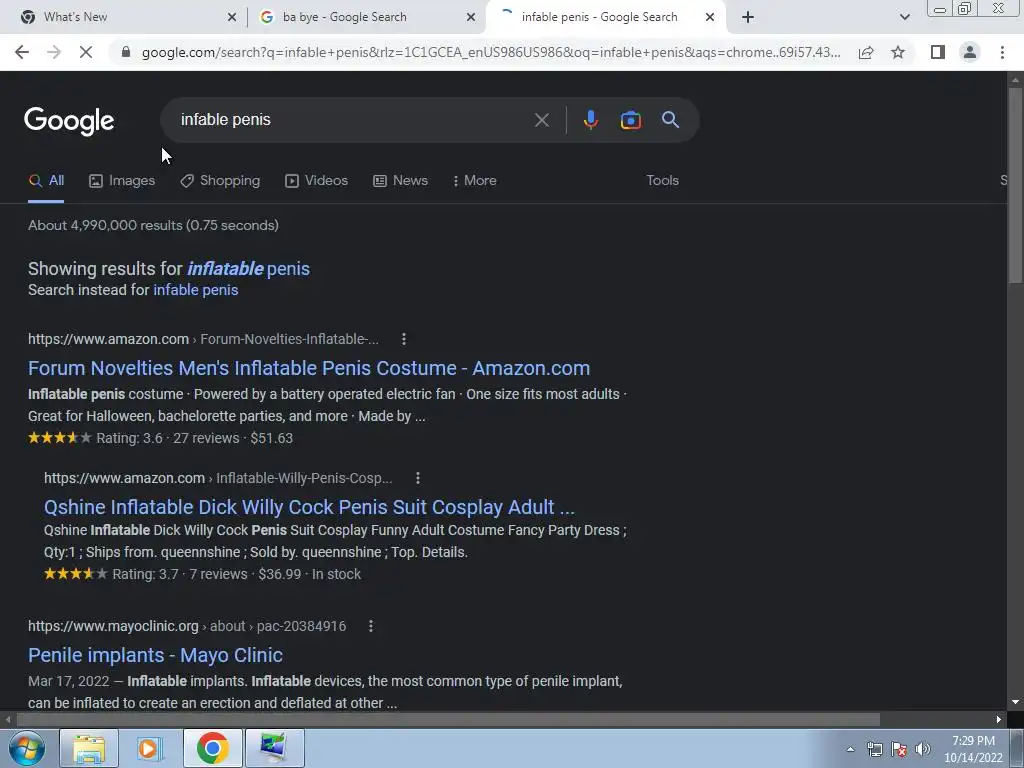This screenshot has height=768, width=1024.
Task: Click the Action Center flag tray icon
Action: (899, 749)
